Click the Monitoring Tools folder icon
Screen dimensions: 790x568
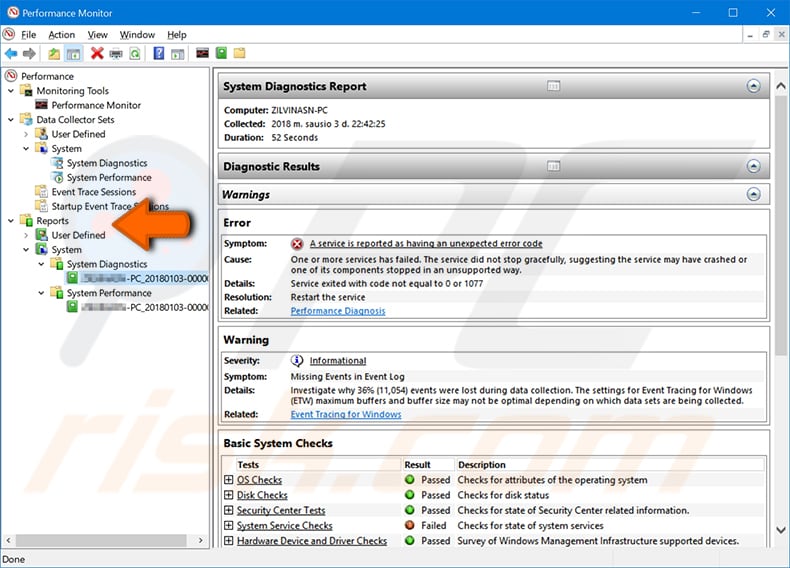click(26, 91)
